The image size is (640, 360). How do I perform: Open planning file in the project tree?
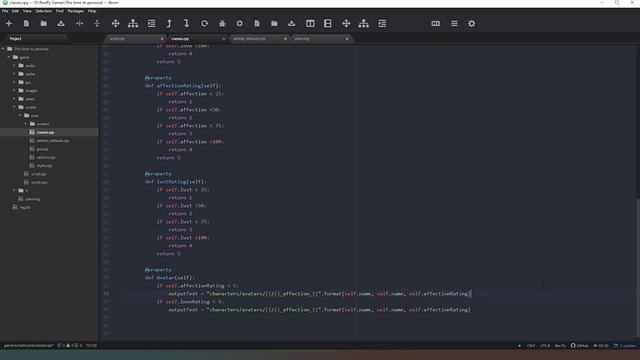point(32,199)
